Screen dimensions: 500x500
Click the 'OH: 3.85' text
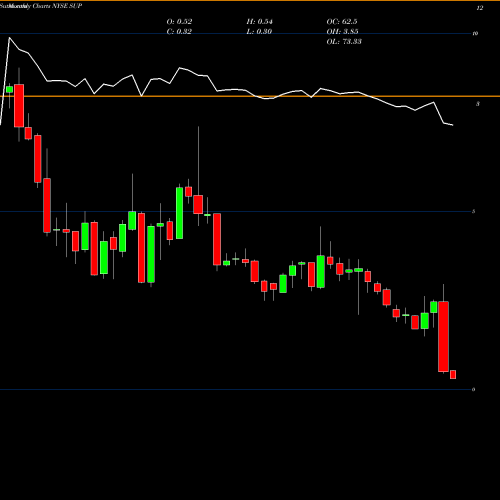tap(343, 32)
